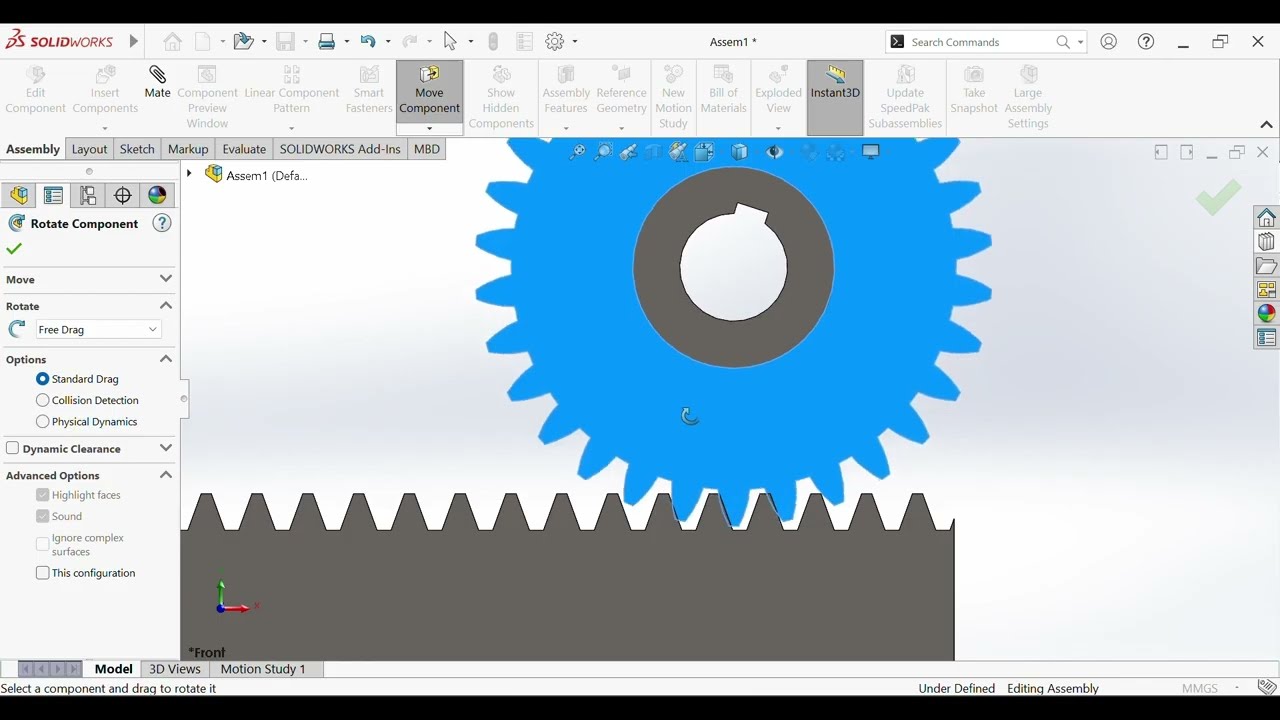Open the ConfigurationManager tab icon

pos(88,195)
